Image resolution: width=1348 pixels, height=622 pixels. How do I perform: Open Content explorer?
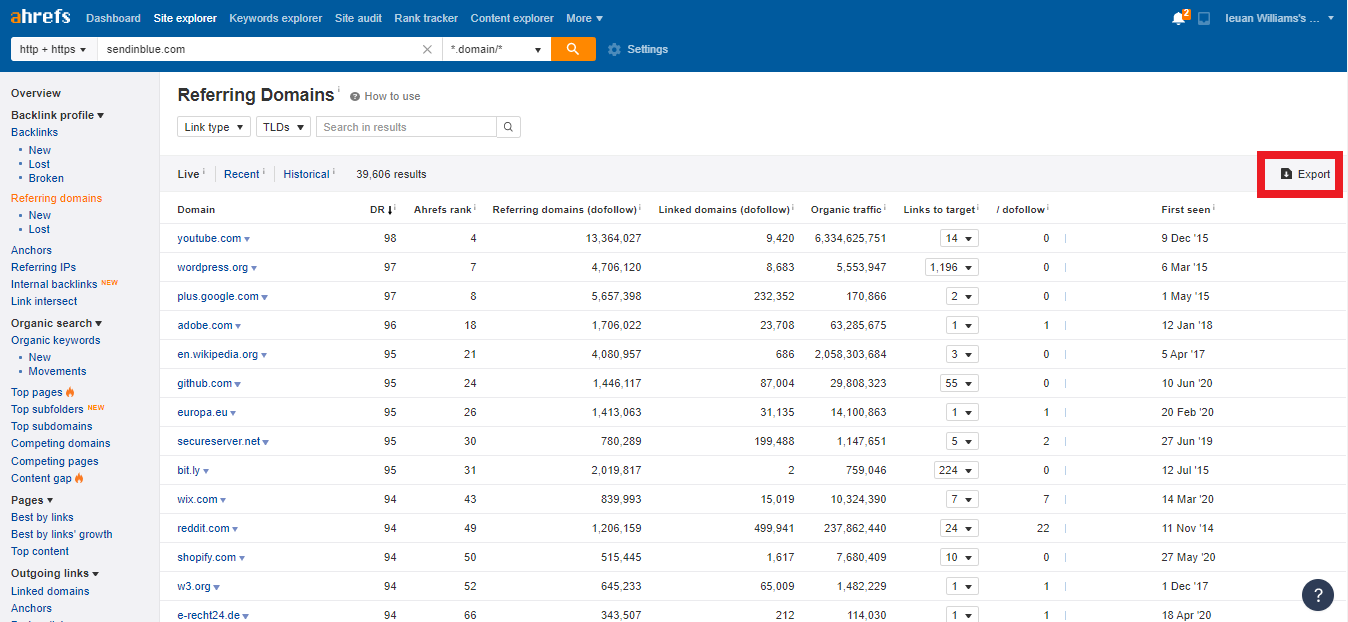point(512,18)
